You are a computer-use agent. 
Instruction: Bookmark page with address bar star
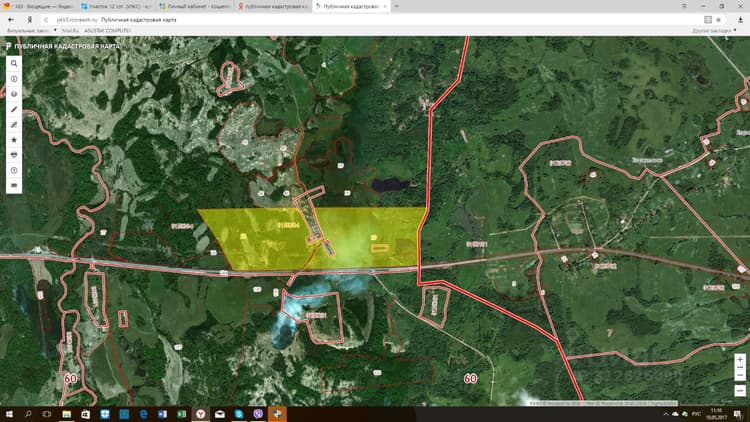click(718, 20)
